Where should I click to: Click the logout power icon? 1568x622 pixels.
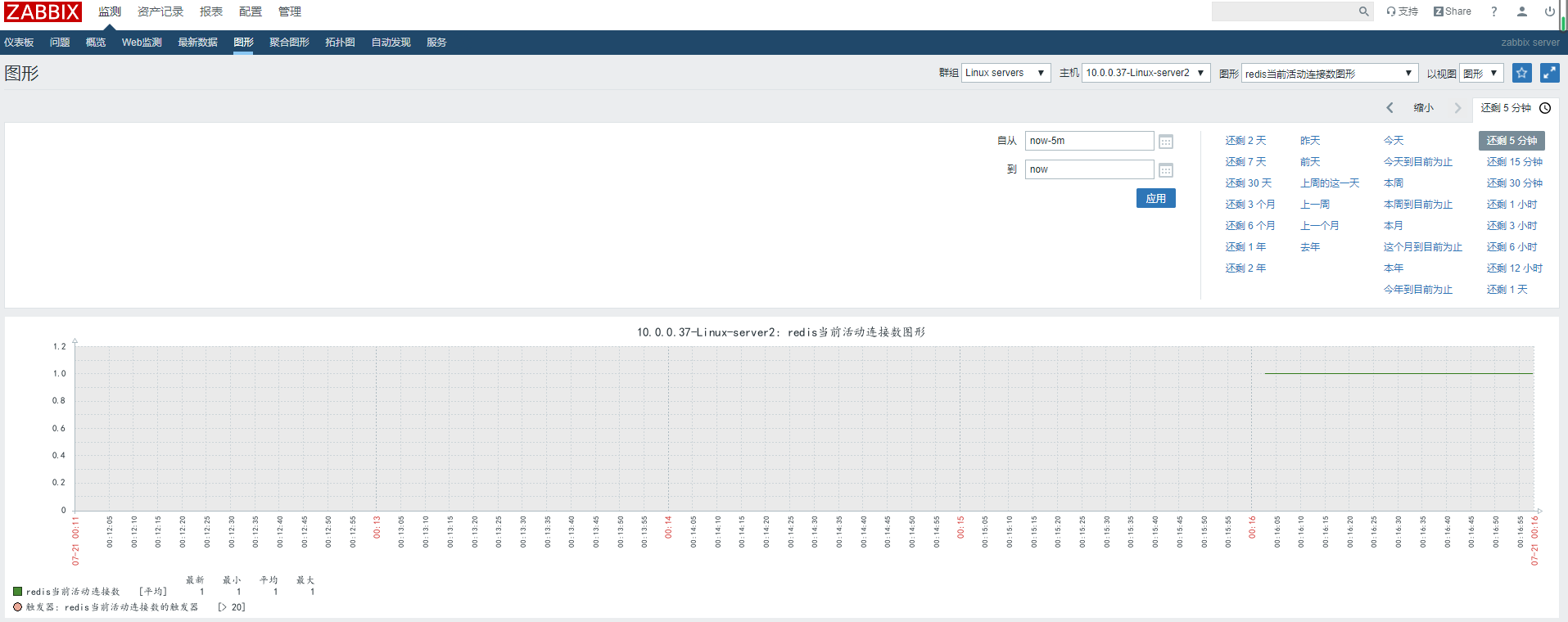coord(1550,11)
